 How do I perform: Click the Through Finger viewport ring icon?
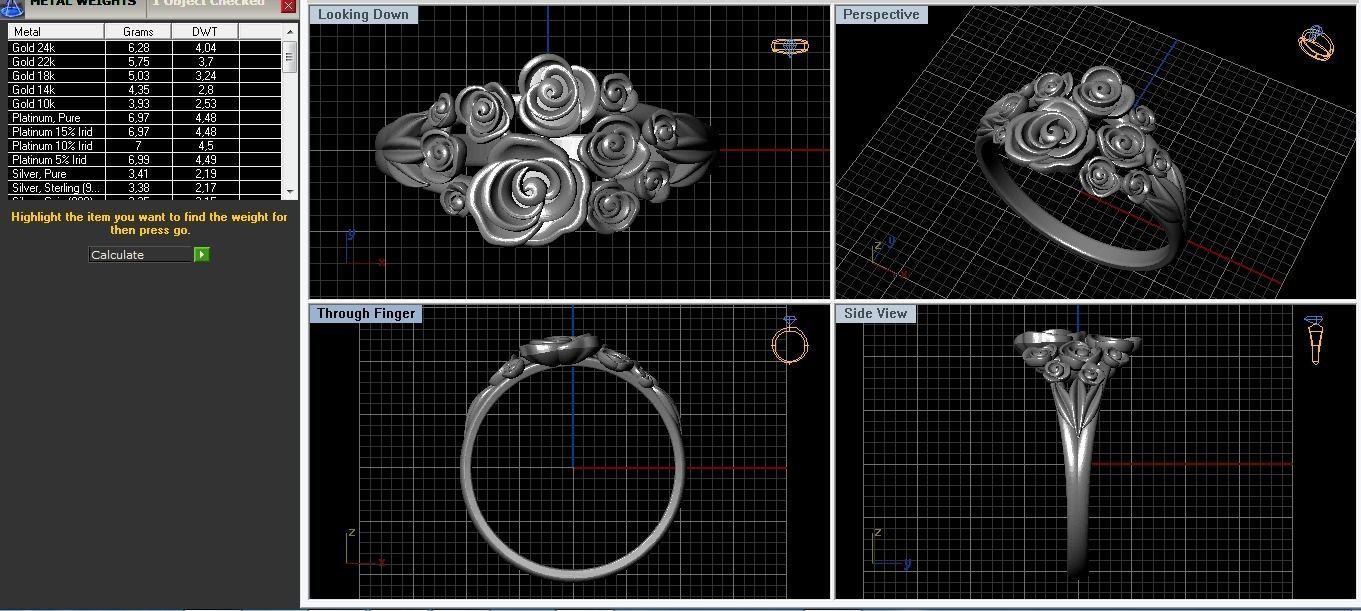point(789,340)
